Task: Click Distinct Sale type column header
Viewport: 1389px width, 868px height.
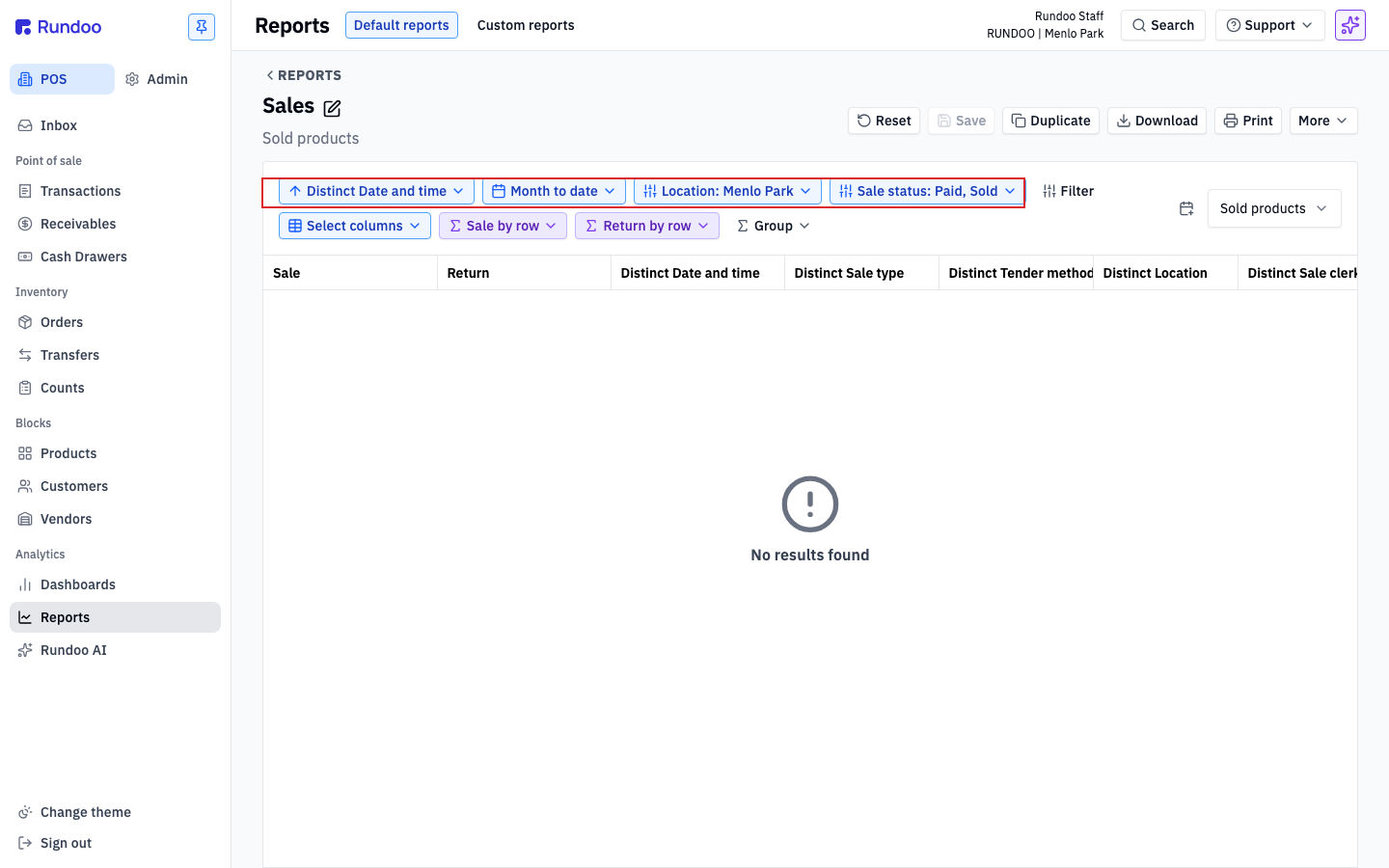Action: coord(861,273)
